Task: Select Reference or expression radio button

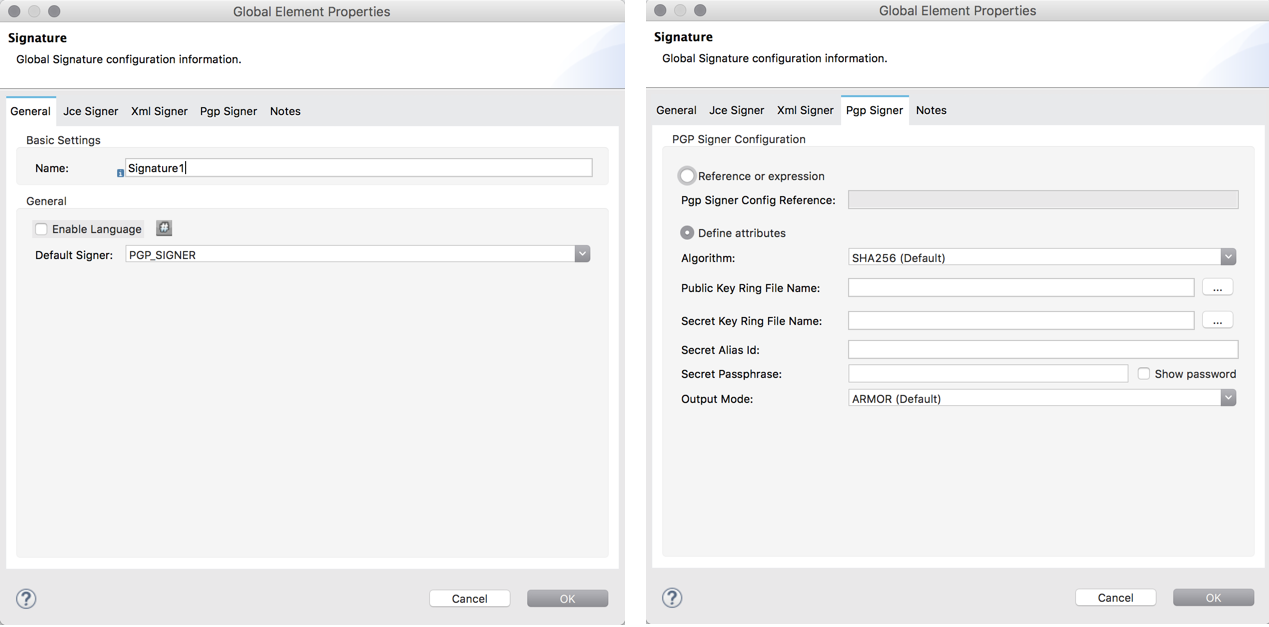Action: [687, 176]
